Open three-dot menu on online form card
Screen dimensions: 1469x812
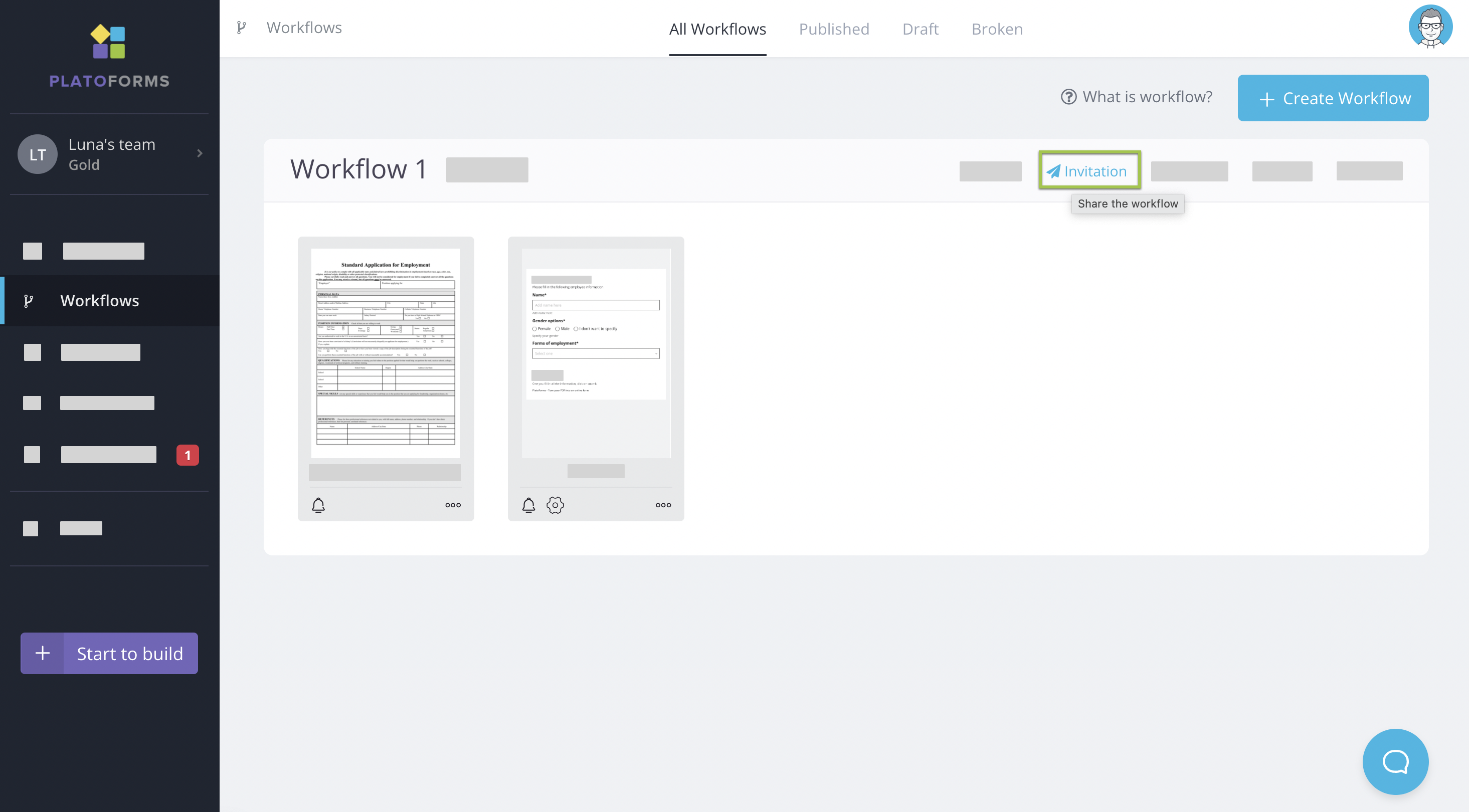pyautogui.click(x=663, y=505)
